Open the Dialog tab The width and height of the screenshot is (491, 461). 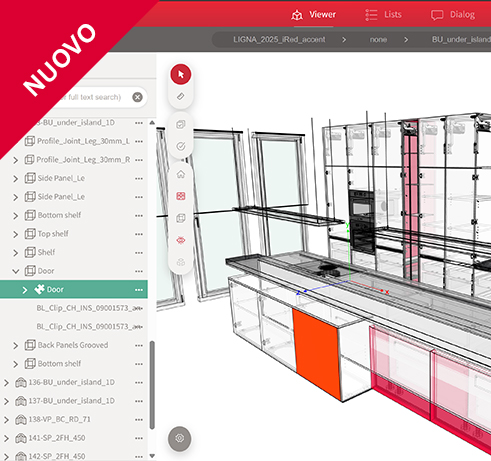point(453,15)
